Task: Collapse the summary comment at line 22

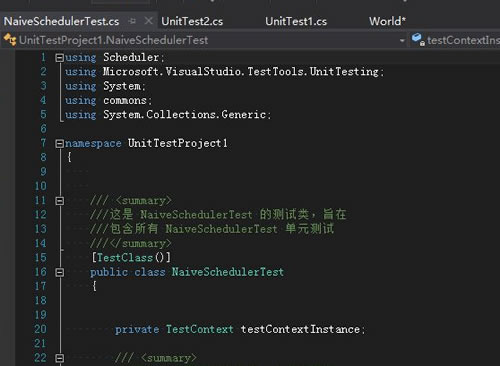Action: [x=60, y=358]
